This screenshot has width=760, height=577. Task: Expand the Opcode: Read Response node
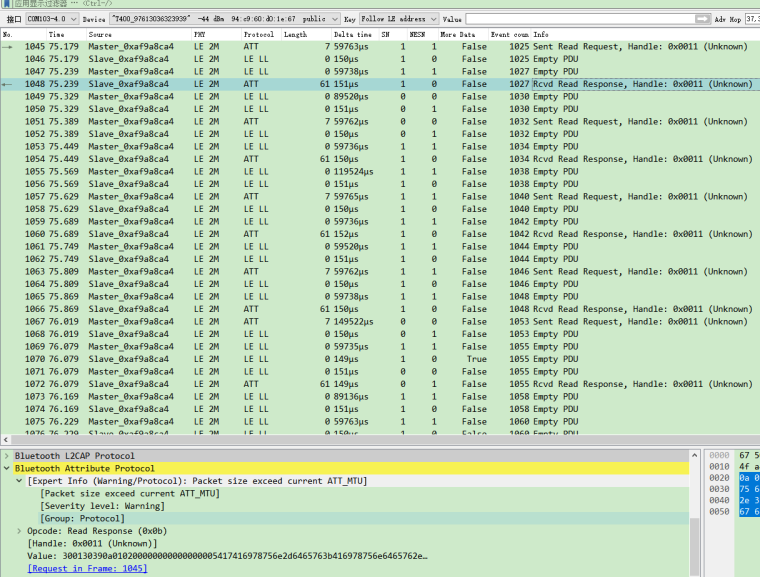pyautogui.click(x=19, y=531)
